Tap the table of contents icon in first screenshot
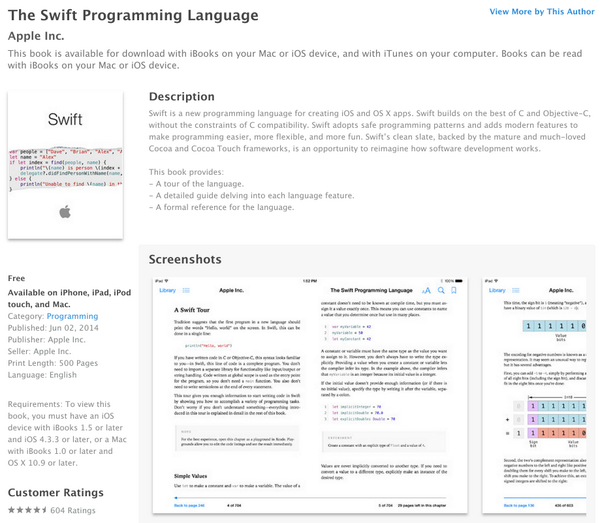 [x=186, y=290]
